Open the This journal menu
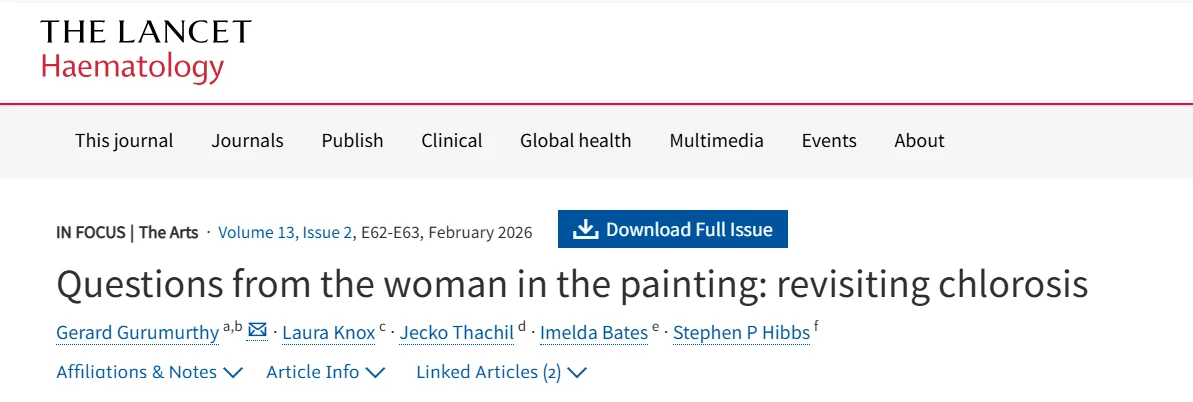Screen dimensions: 1193x402 (x=124, y=141)
